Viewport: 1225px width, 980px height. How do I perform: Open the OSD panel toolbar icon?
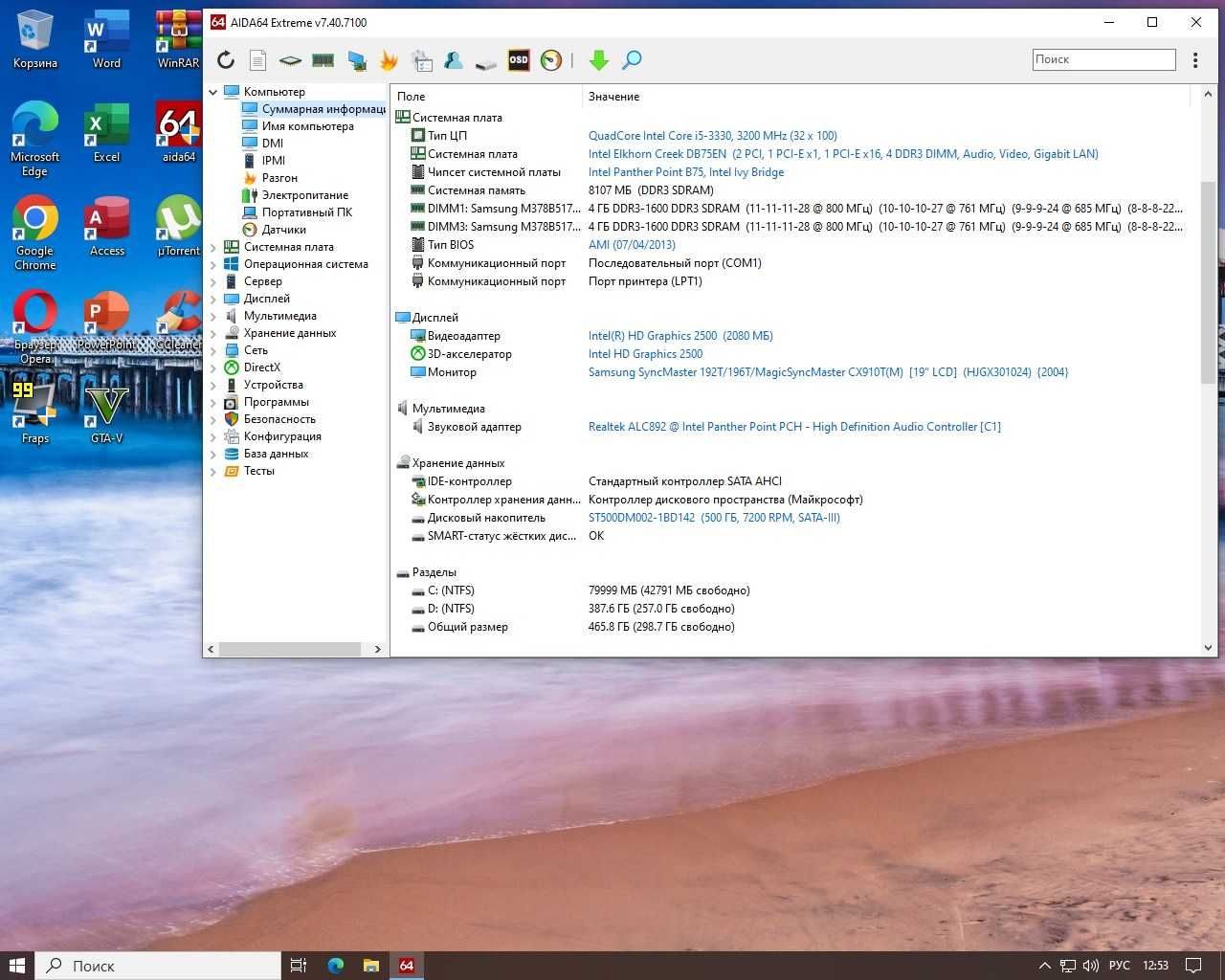(519, 60)
